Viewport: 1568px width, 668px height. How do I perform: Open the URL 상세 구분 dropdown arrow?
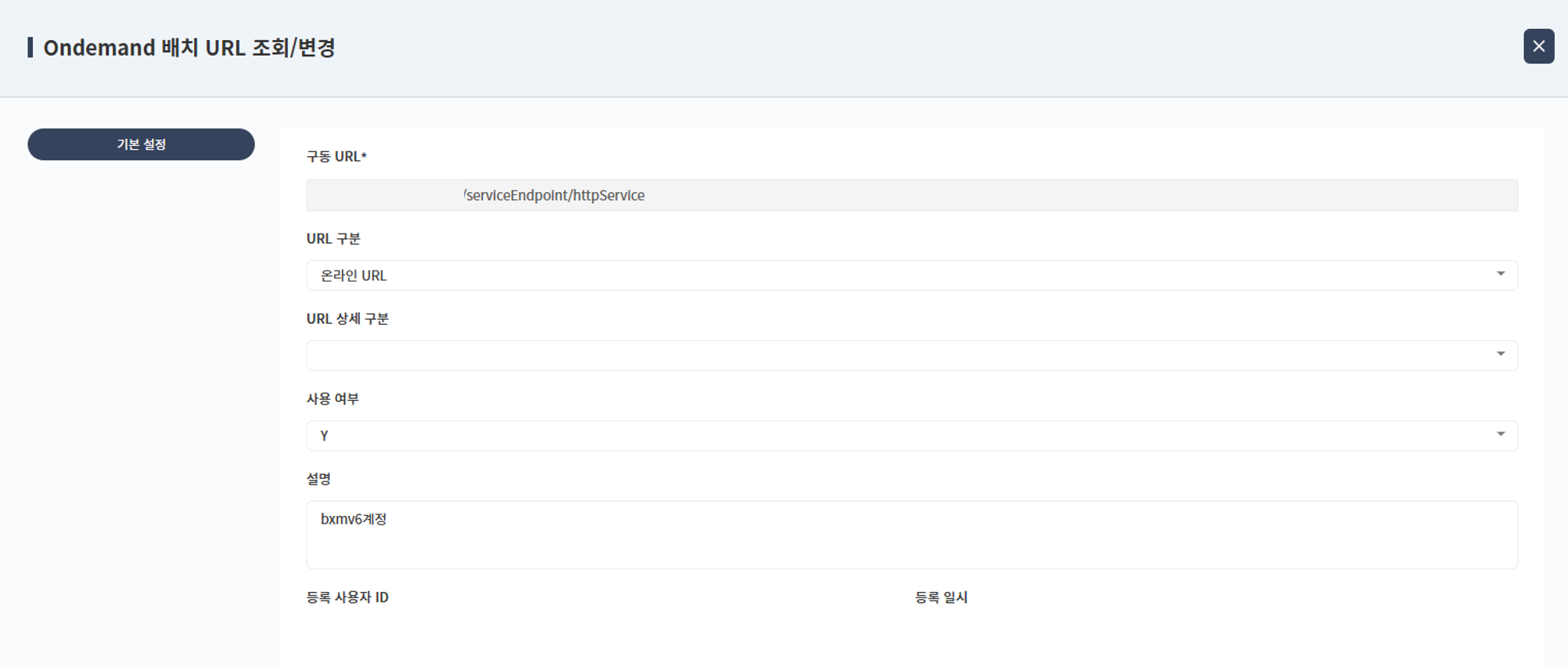pyautogui.click(x=1500, y=354)
